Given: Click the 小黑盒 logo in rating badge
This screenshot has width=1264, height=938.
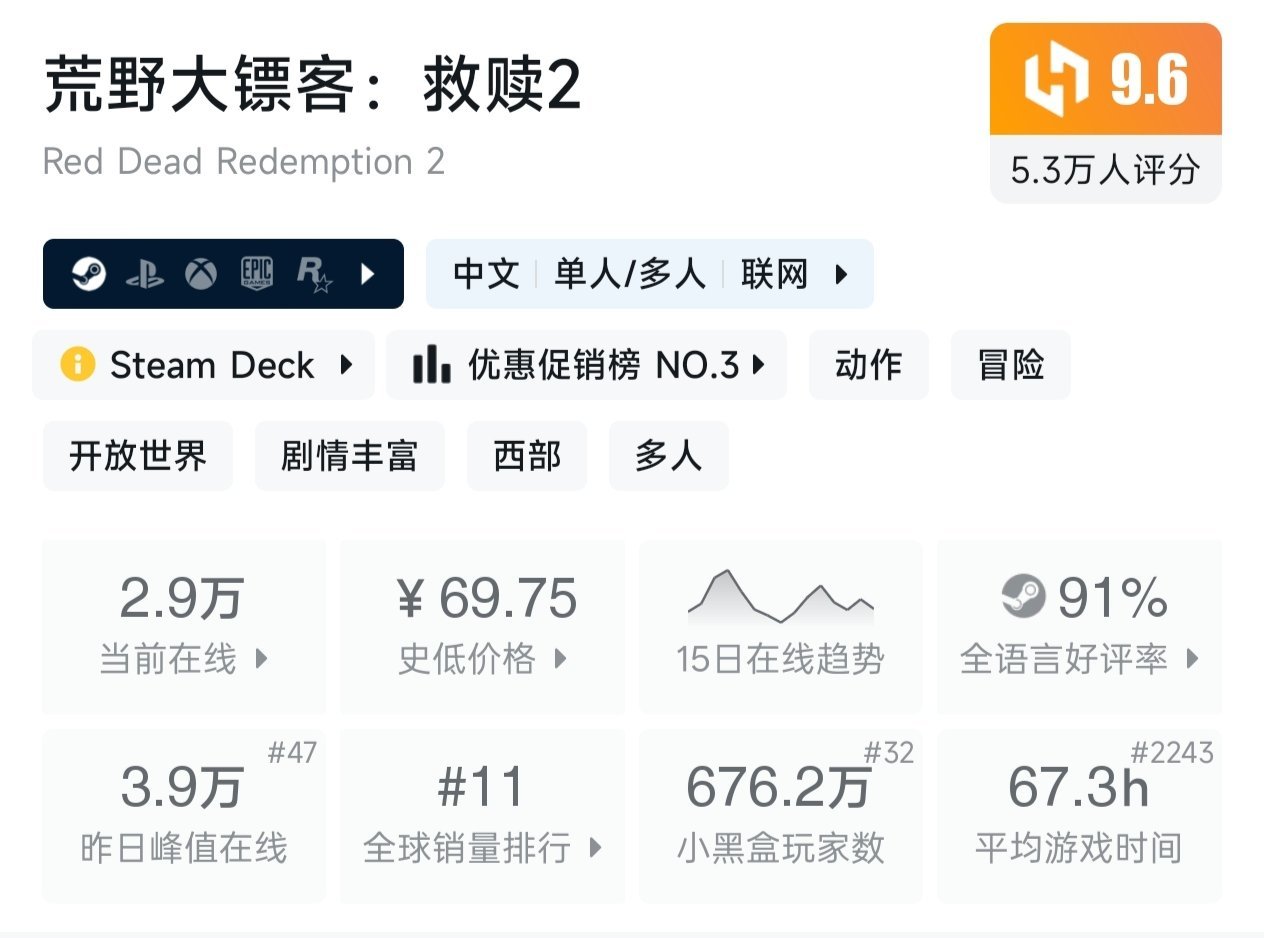Looking at the screenshot, I should pyautogui.click(x=1056, y=80).
